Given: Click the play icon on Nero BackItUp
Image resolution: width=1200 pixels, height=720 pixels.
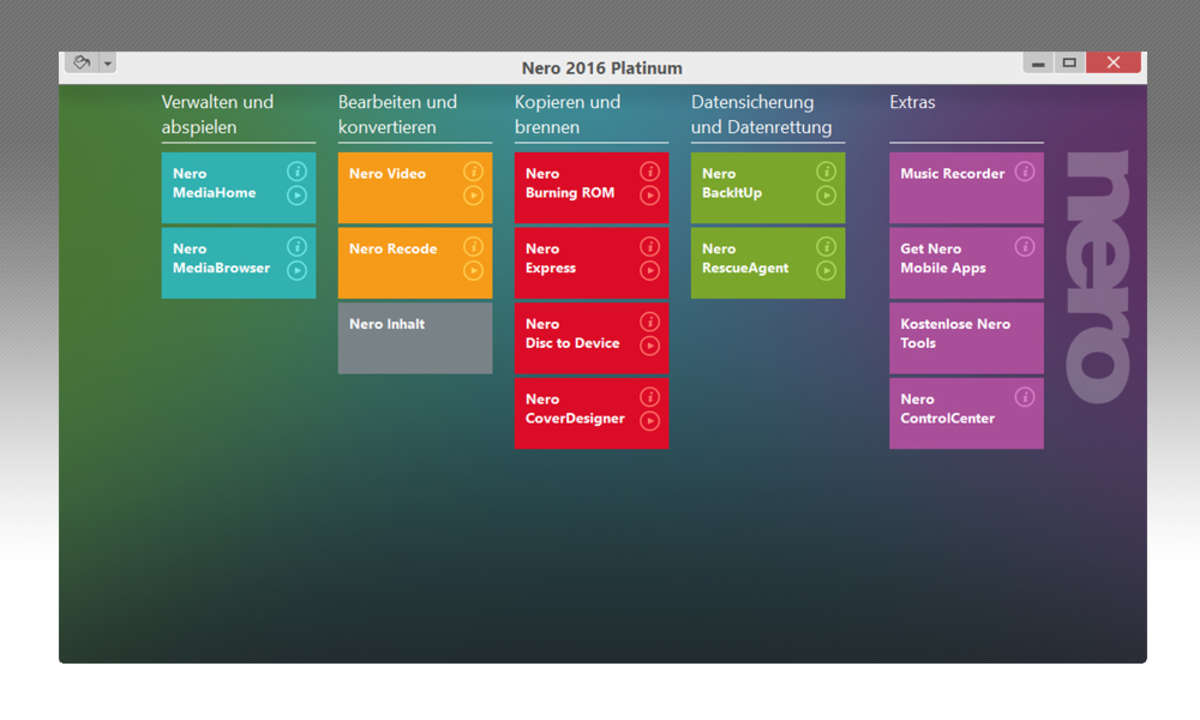Looking at the screenshot, I should (x=826, y=195).
